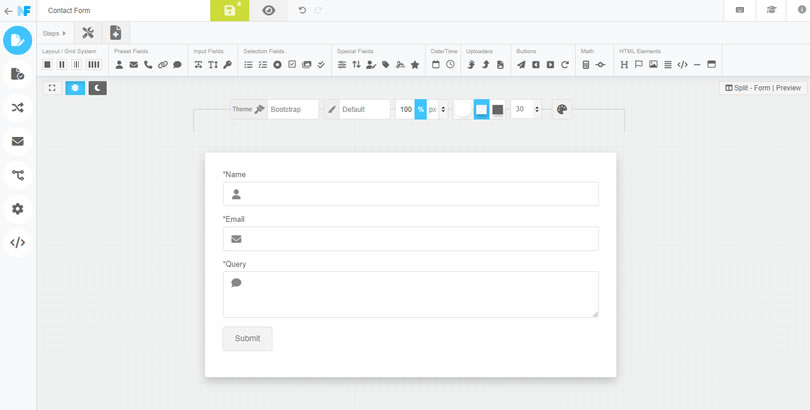Viewport: 810px width, 410px height.
Task: Go back using left arrow
Action: click(x=8, y=10)
